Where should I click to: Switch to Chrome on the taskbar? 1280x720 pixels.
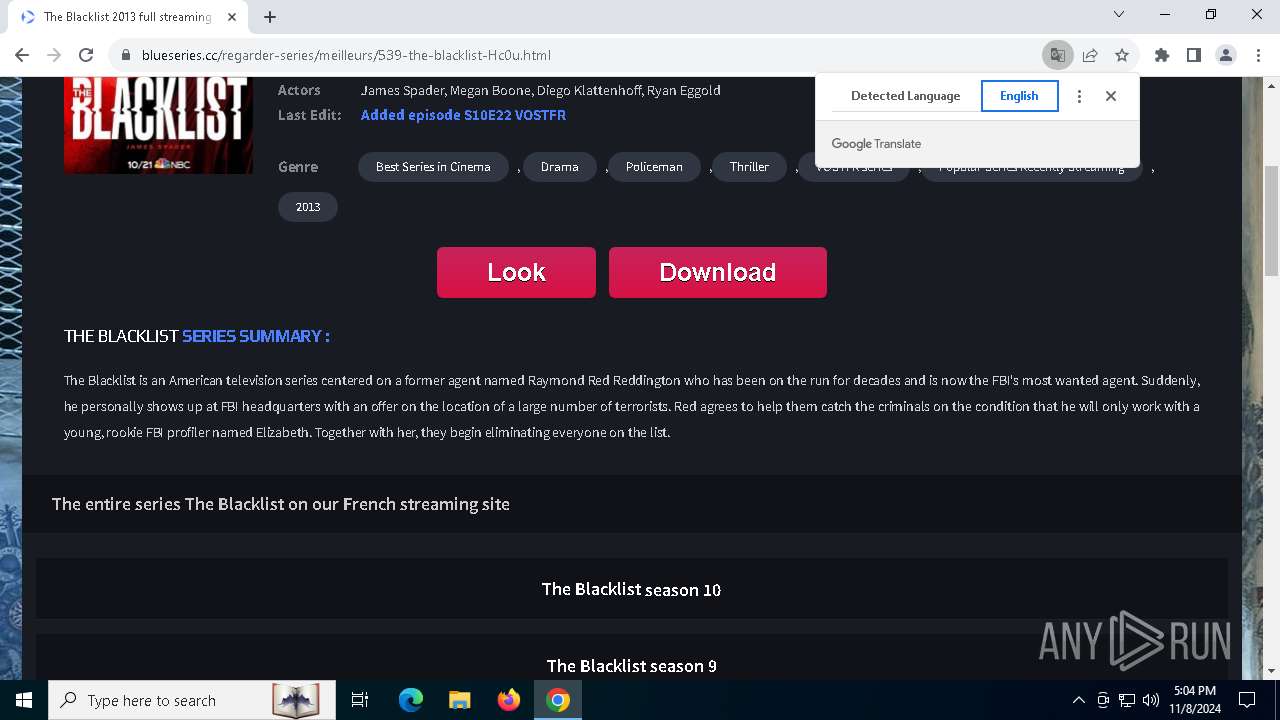pyautogui.click(x=558, y=700)
